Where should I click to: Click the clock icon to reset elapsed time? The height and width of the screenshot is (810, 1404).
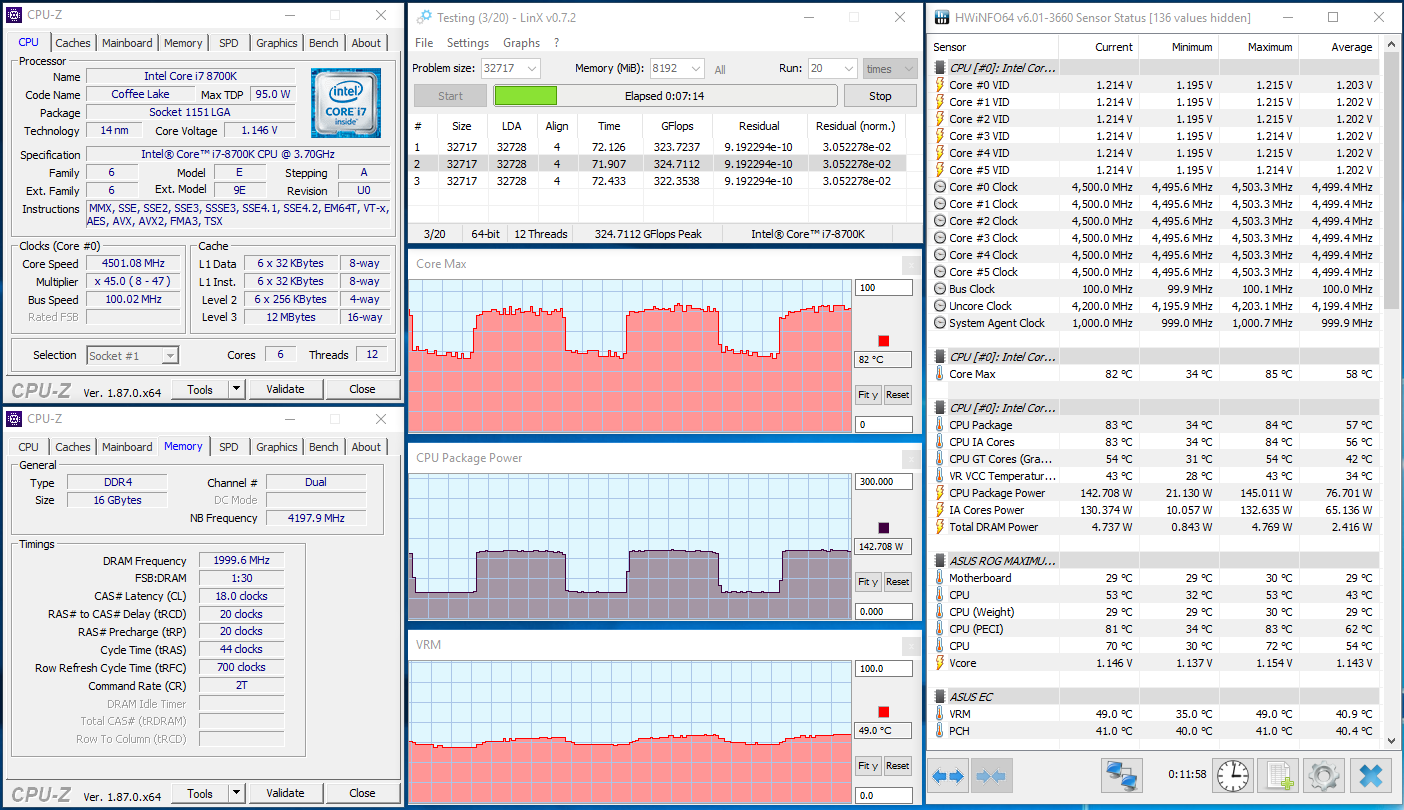coord(1233,775)
